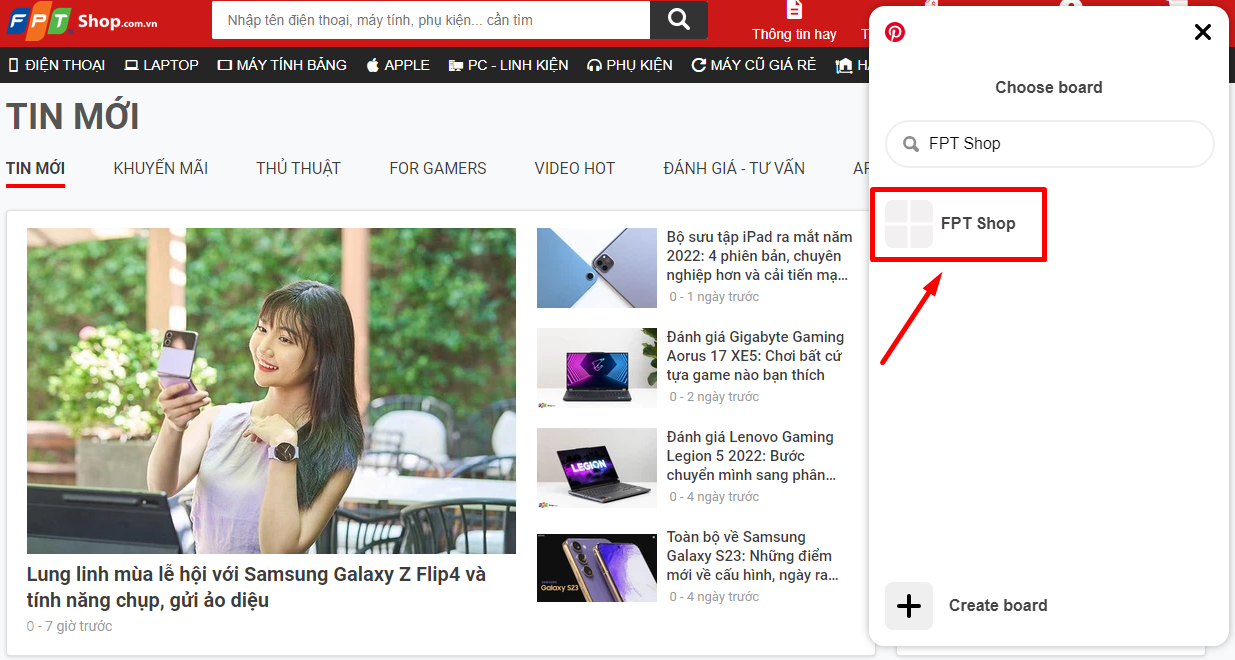Screen dimensions: 1235x660
Task: Focus the product search input field
Action: pos(431,20)
